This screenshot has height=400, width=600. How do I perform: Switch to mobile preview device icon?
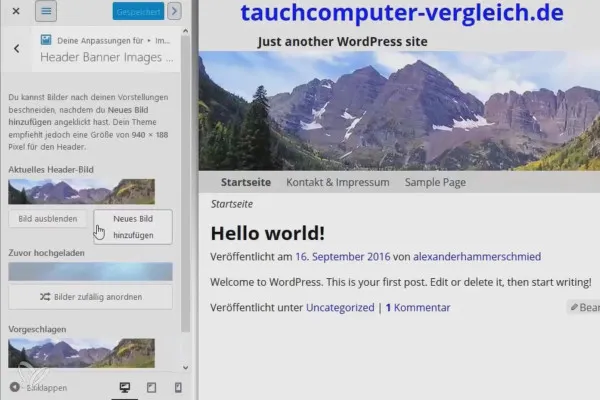point(178,387)
